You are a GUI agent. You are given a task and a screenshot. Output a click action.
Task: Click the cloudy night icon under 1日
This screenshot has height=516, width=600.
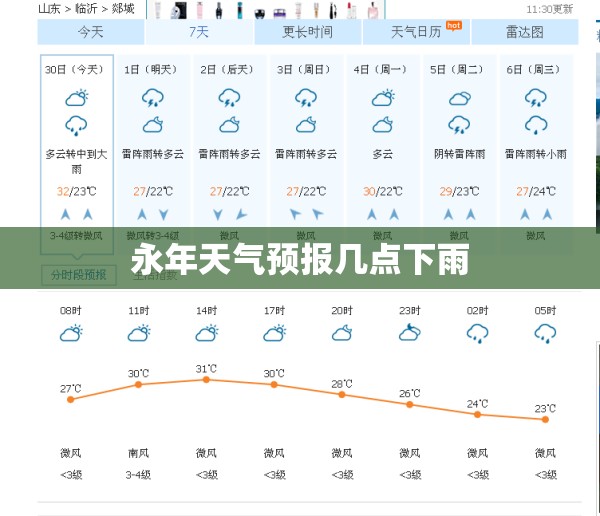(x=153, y=125)
